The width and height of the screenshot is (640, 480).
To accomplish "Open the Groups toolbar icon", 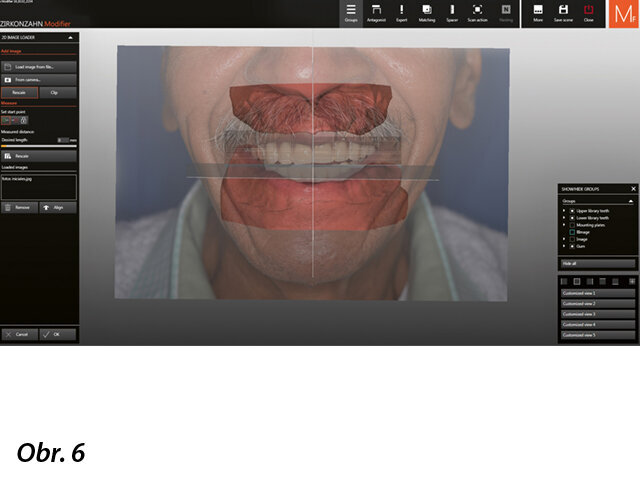I will click(x=351, y=13).
